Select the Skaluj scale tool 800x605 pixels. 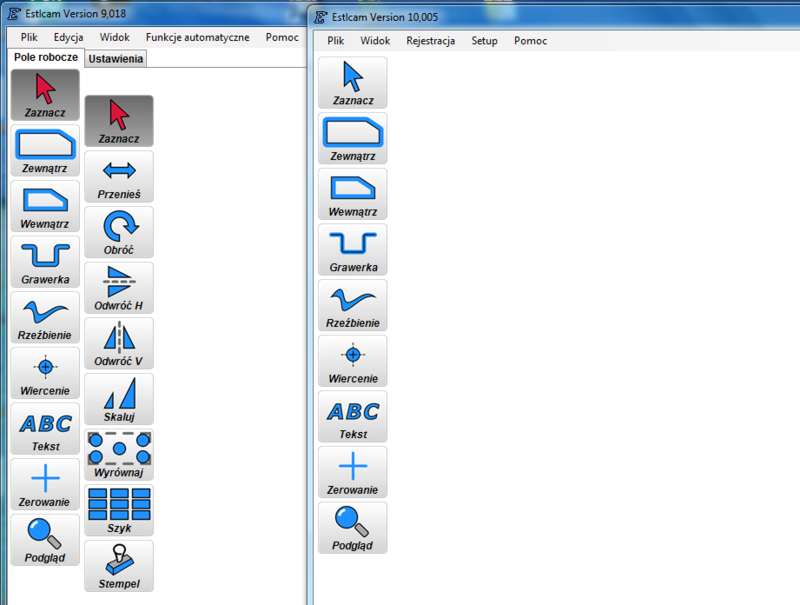[119, 399]
